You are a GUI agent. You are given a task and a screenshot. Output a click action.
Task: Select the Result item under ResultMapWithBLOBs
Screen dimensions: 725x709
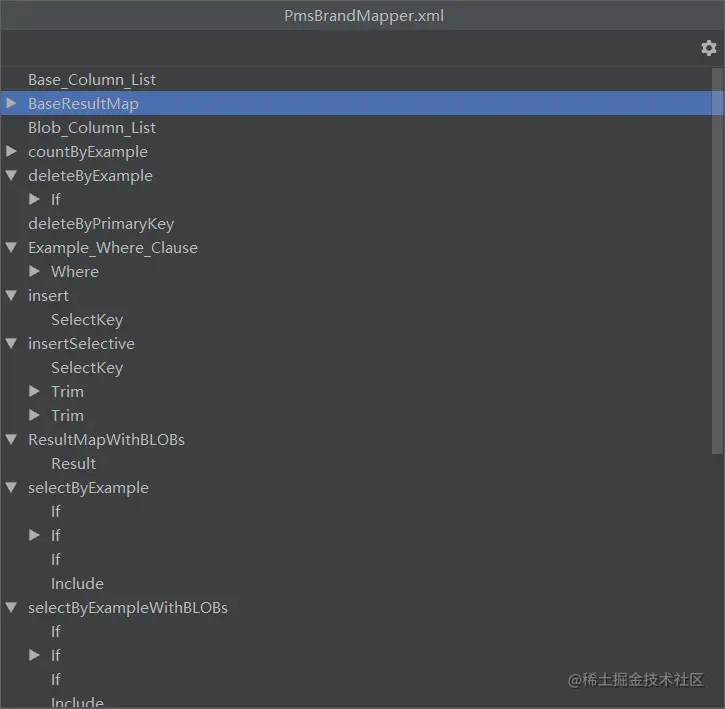74,463
